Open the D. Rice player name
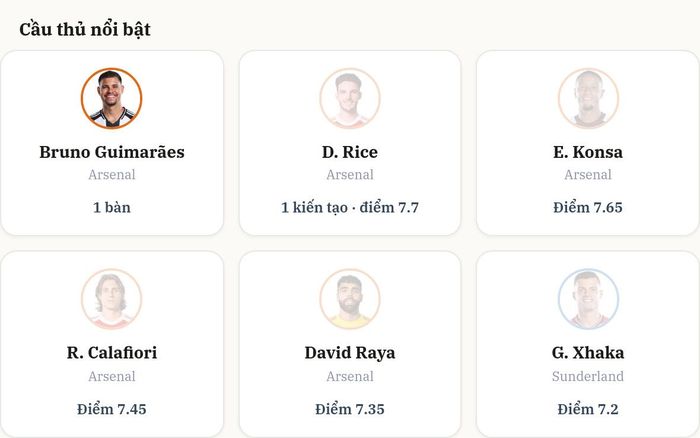Viewport: 700px width, 438px height. (x=350, y=152)
